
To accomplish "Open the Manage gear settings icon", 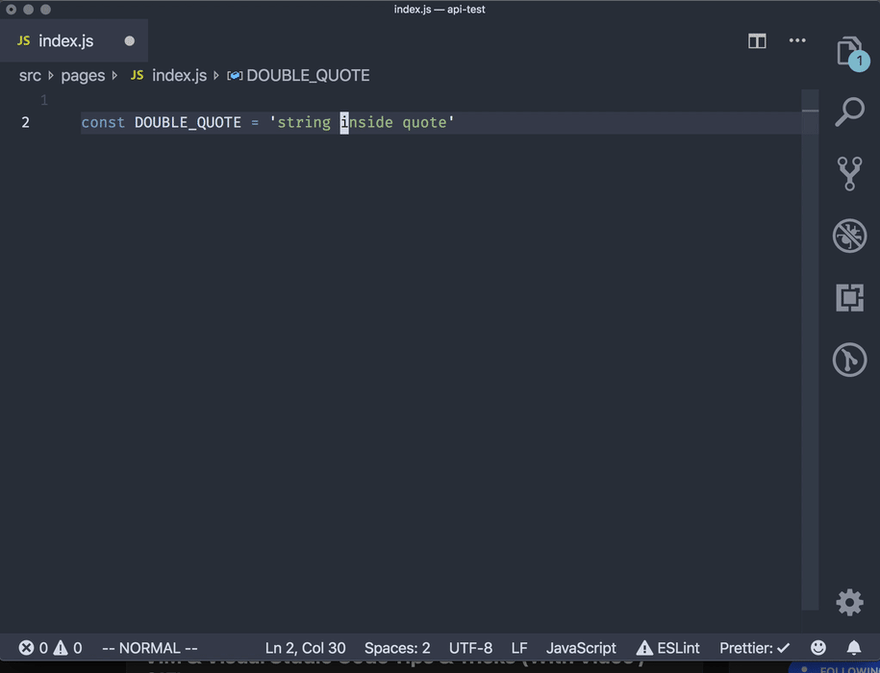I will (x=850, y=602).
